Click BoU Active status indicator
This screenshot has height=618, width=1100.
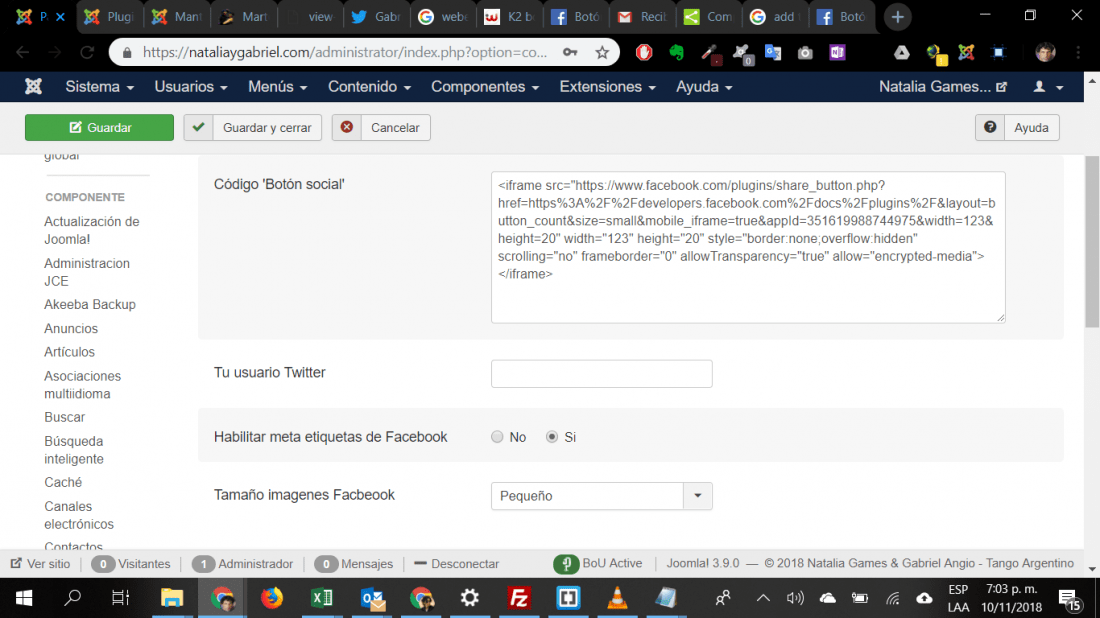598,564
